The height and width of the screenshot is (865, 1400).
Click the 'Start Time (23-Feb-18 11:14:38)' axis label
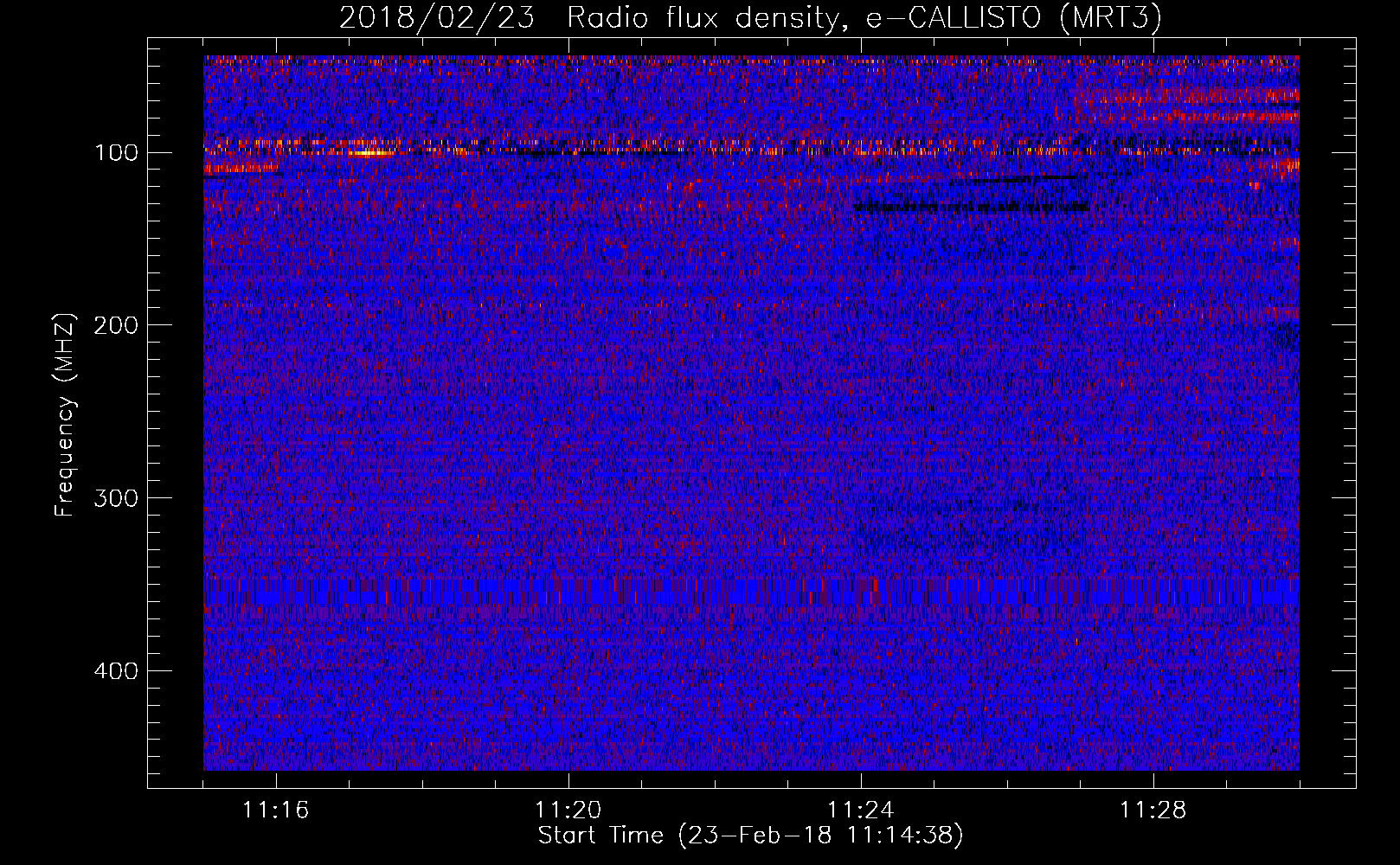(750, 836)
